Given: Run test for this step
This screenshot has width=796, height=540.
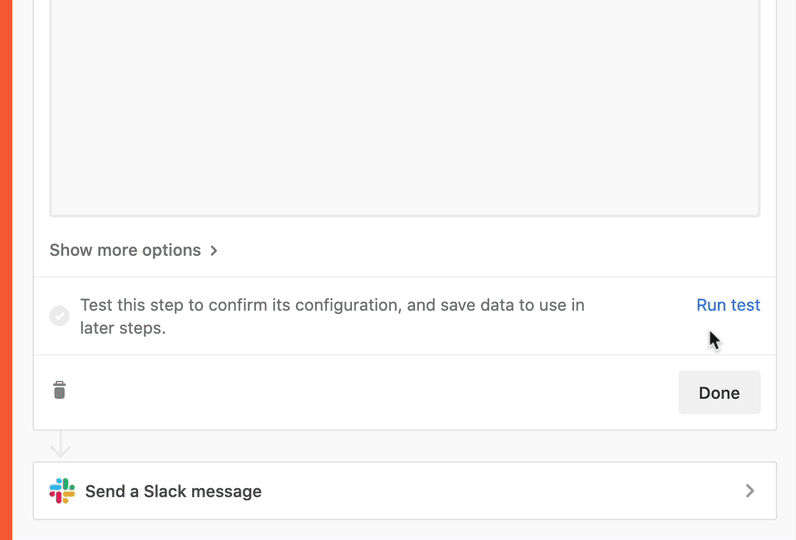Looking at the screenshot, I should tap(728, 305).
